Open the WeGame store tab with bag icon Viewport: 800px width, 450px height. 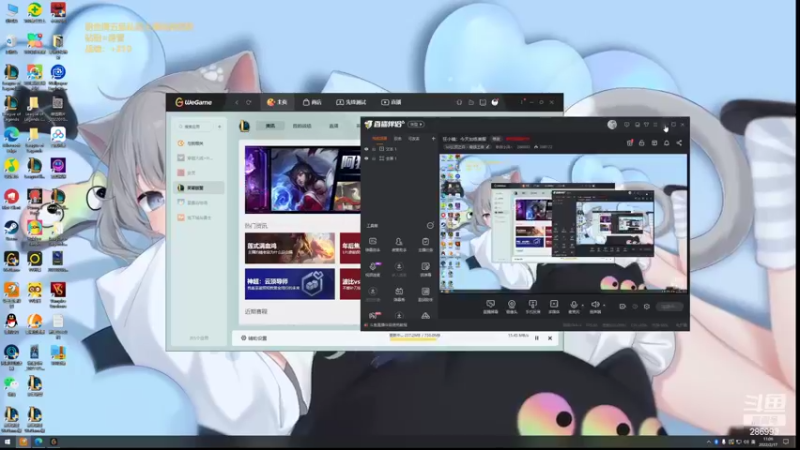click(312, 103)
